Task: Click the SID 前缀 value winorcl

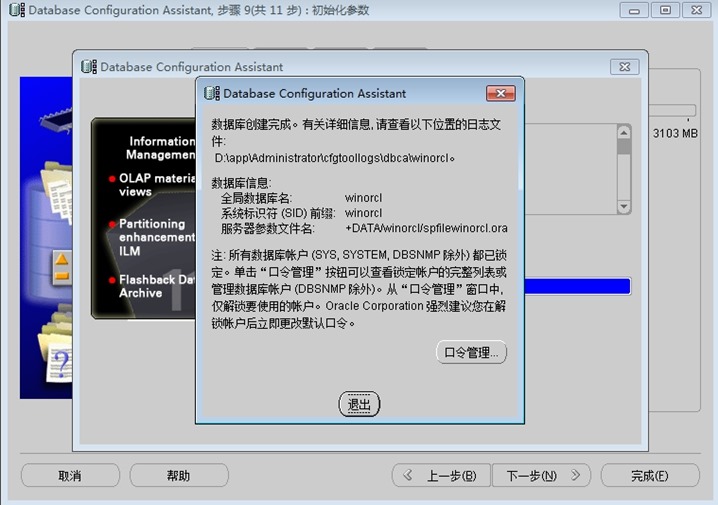Action: point(364,213)
